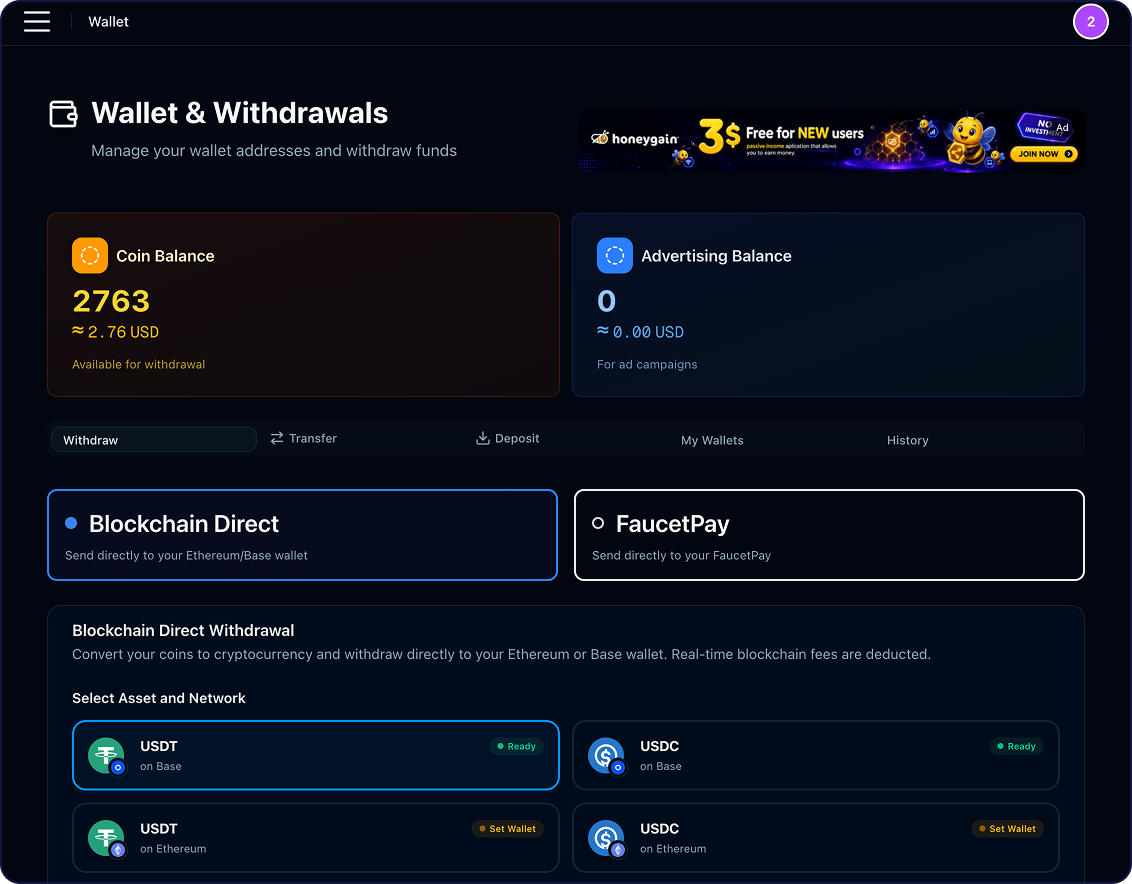The image size is (1132, 884).
Task: Click the Deposit download icon
Action: coord(482,438)
